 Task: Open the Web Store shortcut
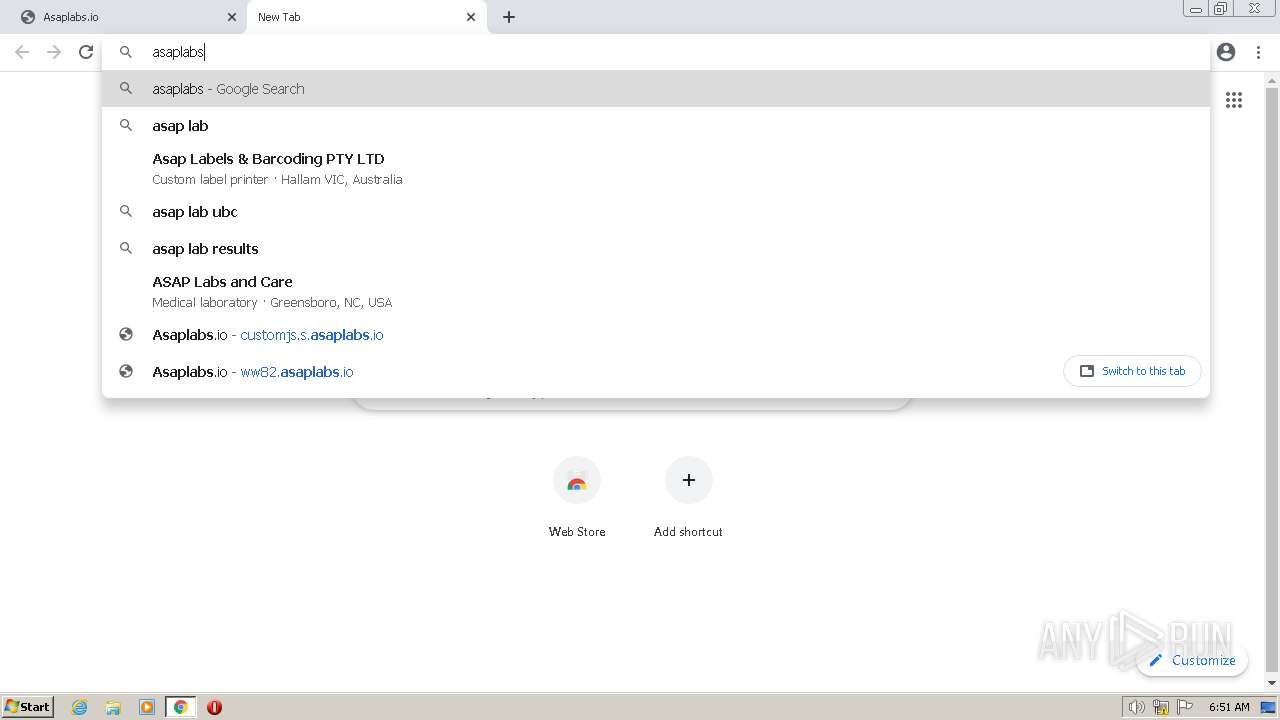pos(577,498)
